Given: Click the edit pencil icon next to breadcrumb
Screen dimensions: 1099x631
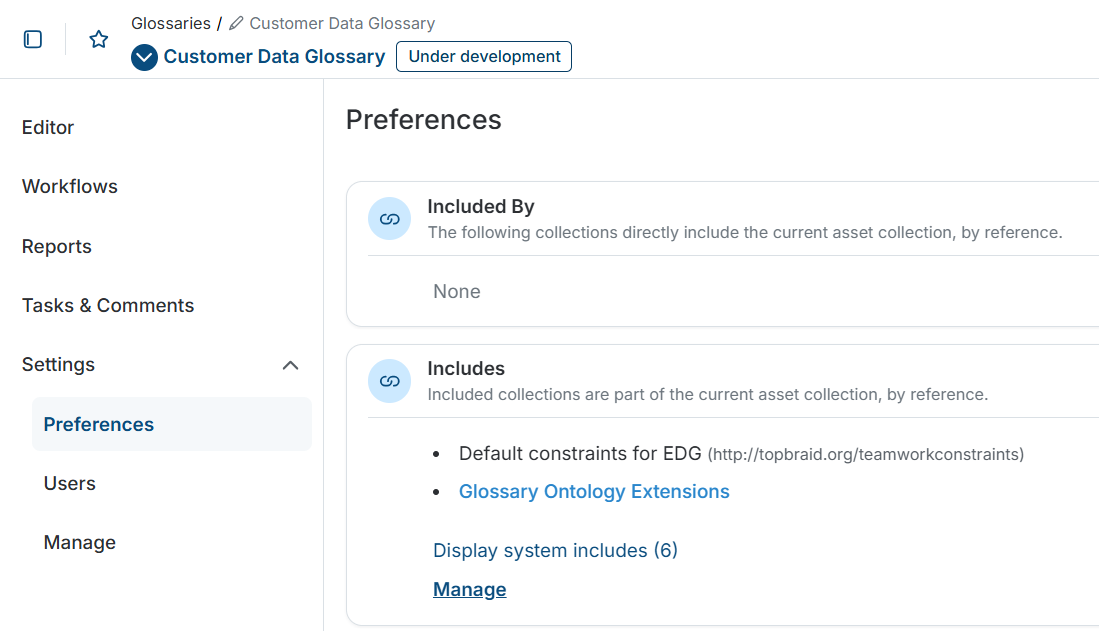Looking at the screenshot, I should click(x=236, y=22).
